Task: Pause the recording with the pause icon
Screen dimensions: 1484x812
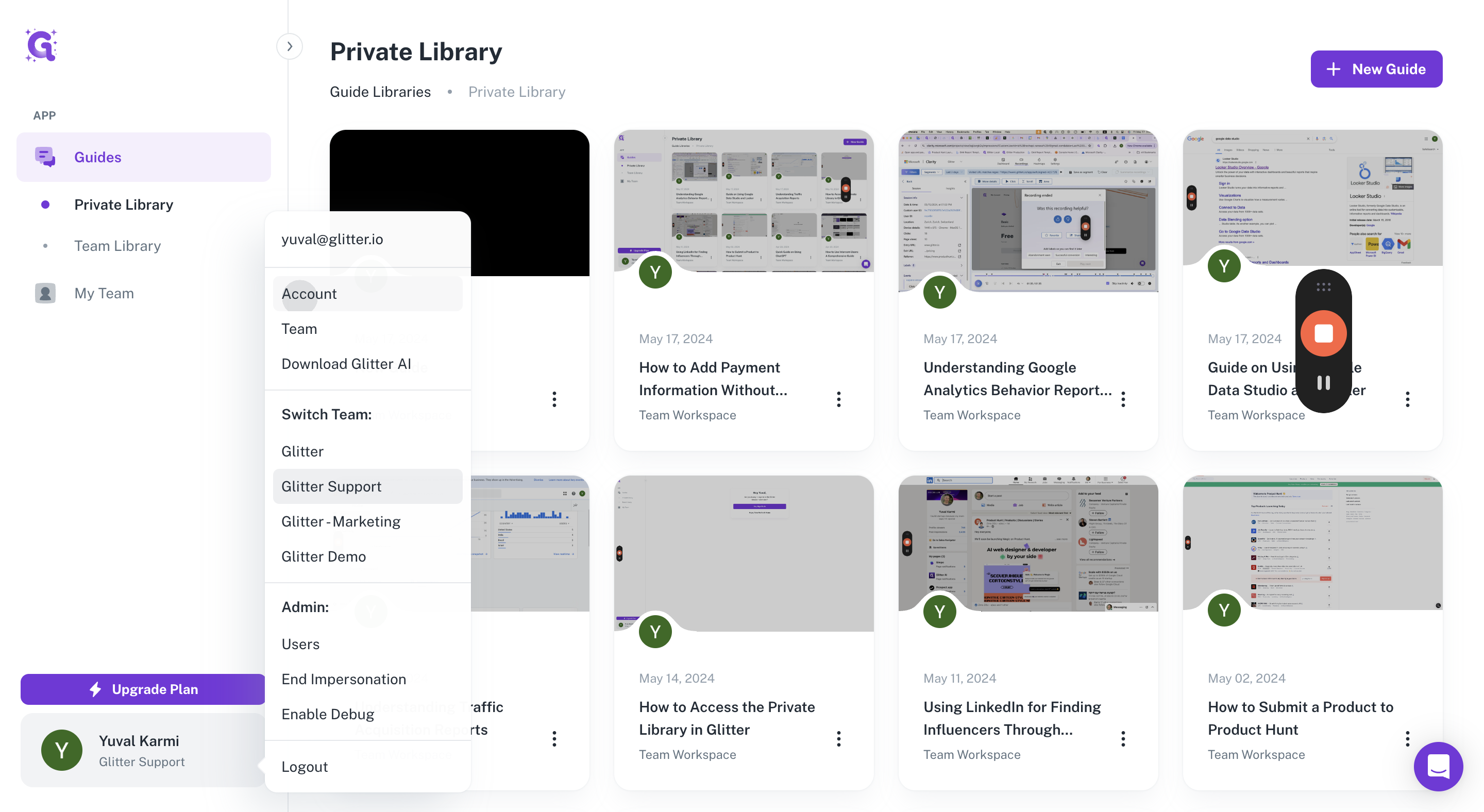Action: click(x=1324, y=383)
